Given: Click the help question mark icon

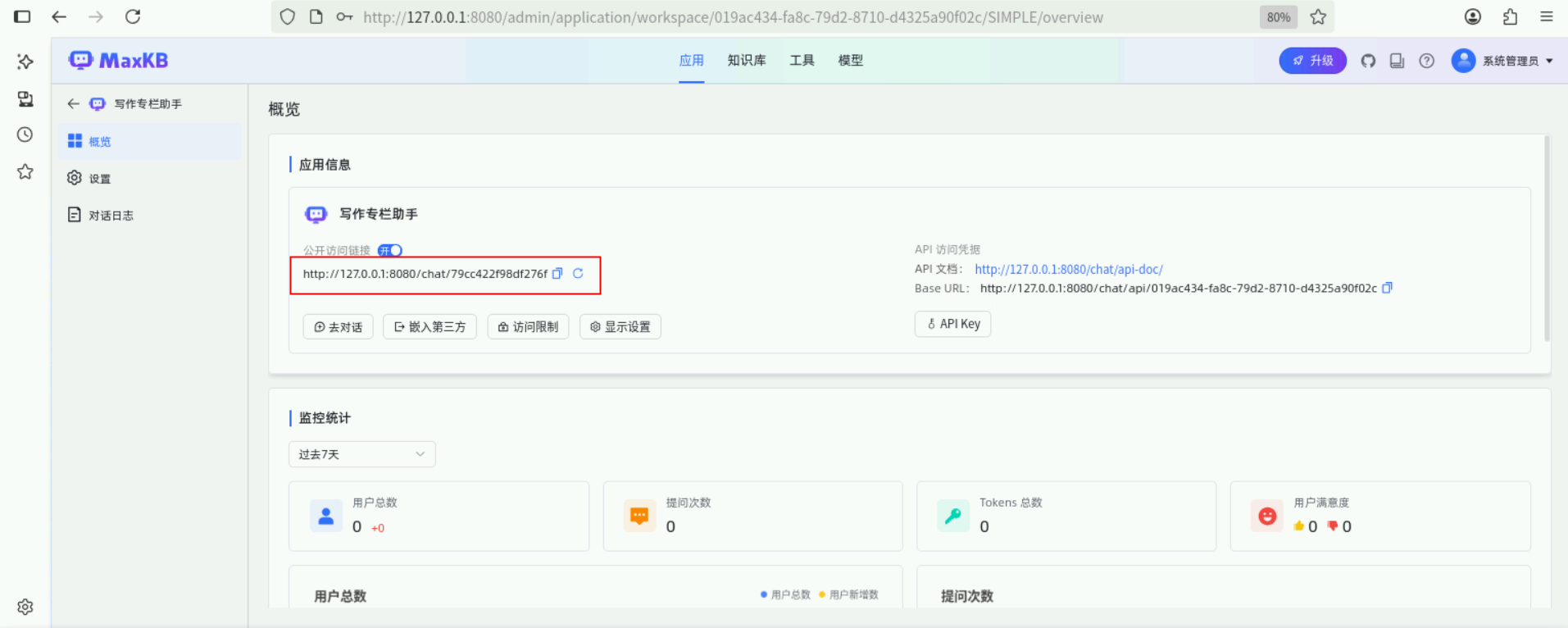Looking at the screenshot, I should point(1426,61).
